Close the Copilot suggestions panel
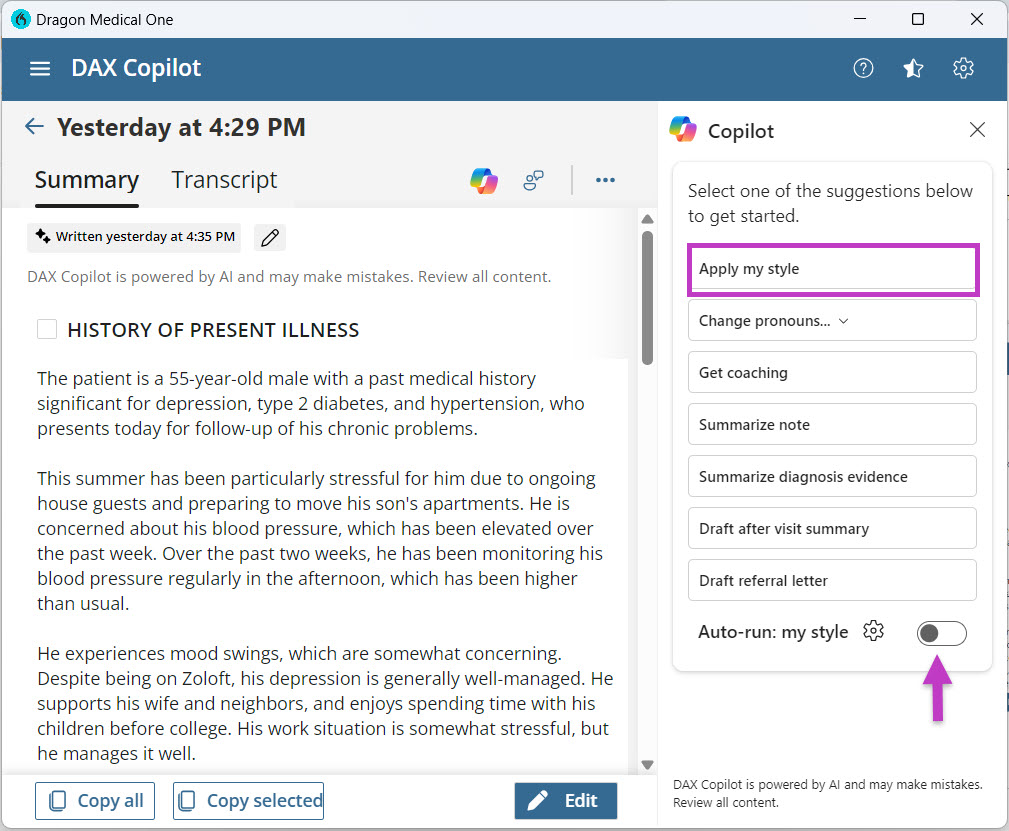The image size is (1009, 831). pyautogui.click(x=977, y=130)
